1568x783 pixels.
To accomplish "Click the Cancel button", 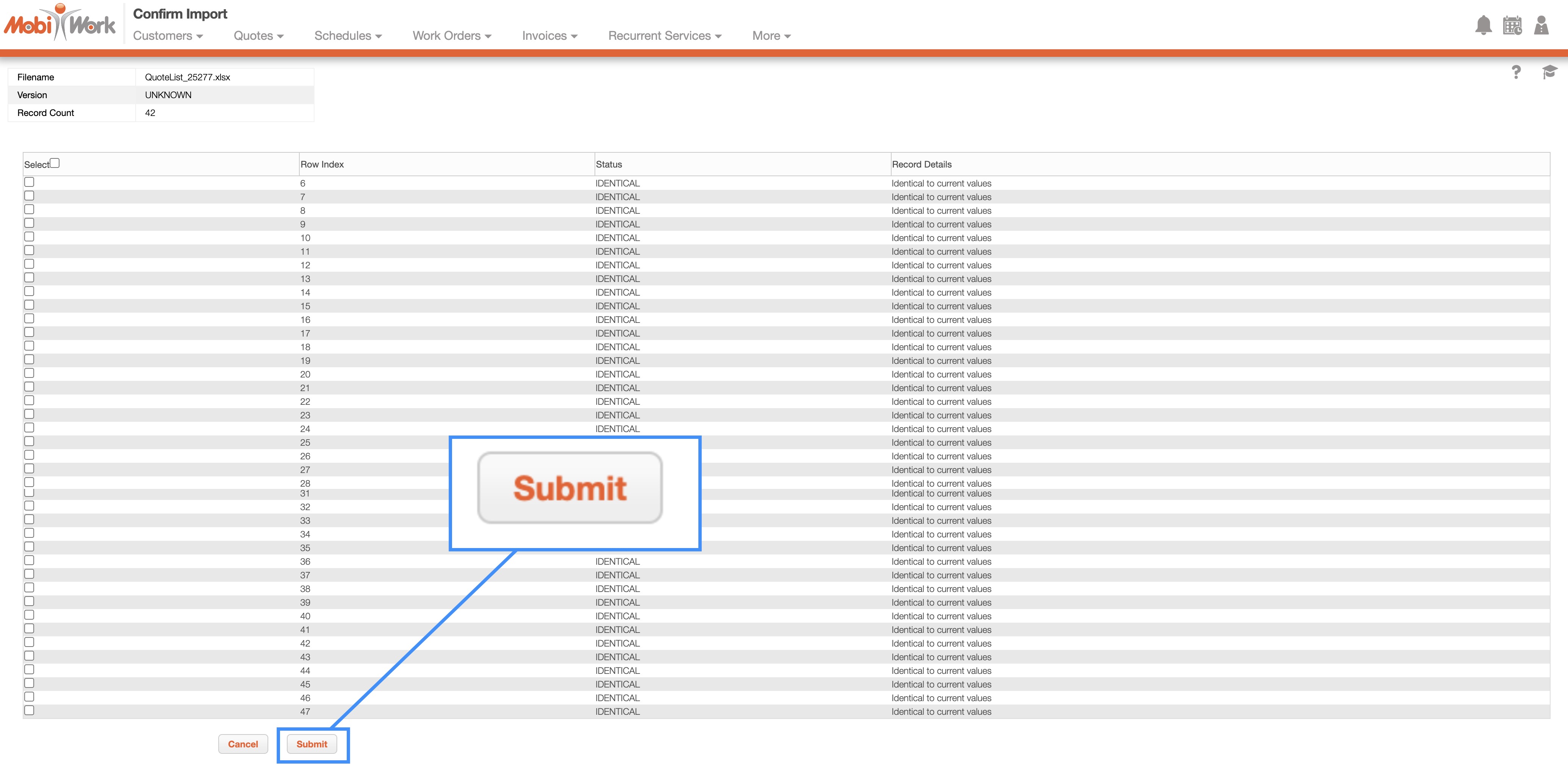I will click(243, 744).
